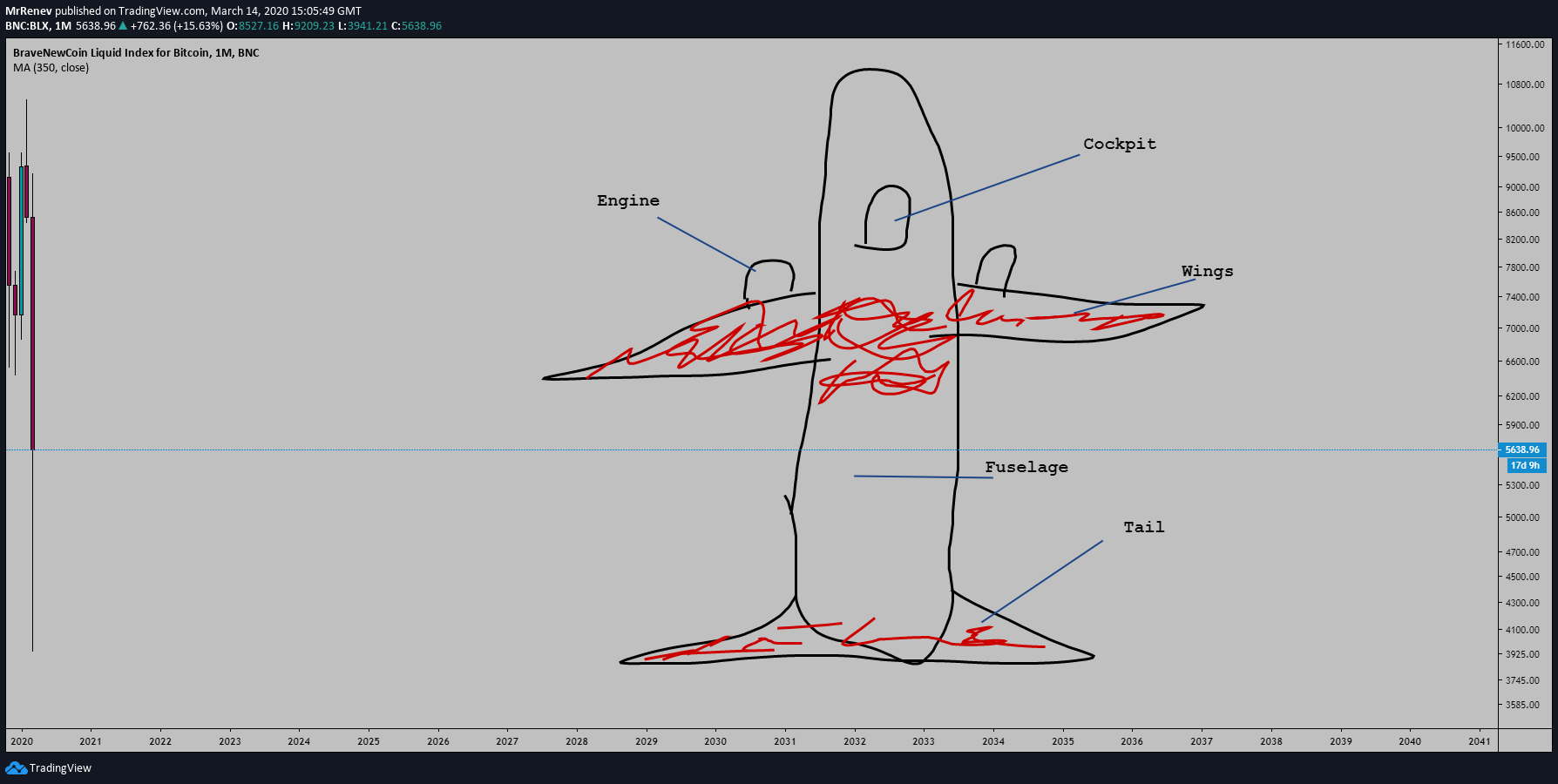Click the open value O:8527.16
The image size is (1558, 784).
[x=253, y=26]
